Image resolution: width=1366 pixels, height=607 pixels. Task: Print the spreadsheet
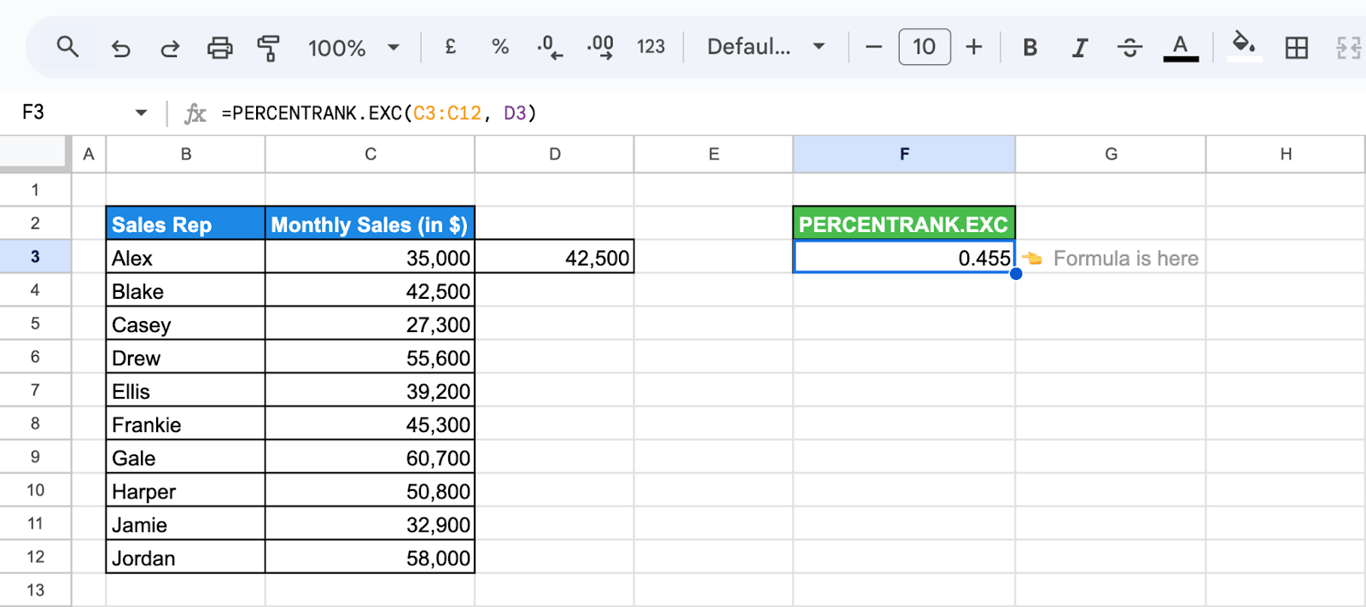click(x=219, y=47)
